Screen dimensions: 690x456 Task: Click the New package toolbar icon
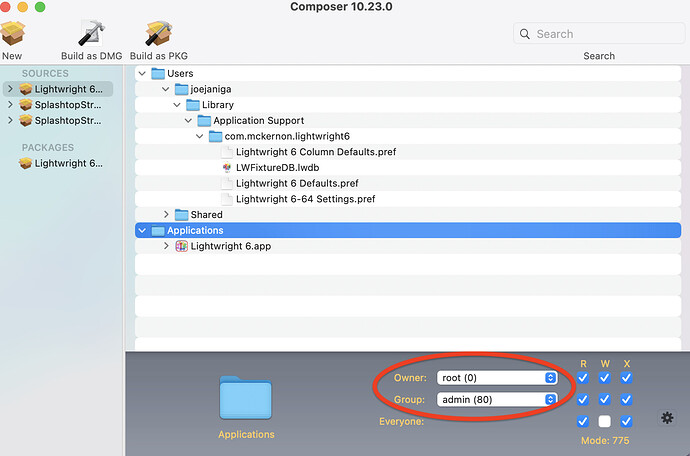pyautogui.click(x=12, y=33)
